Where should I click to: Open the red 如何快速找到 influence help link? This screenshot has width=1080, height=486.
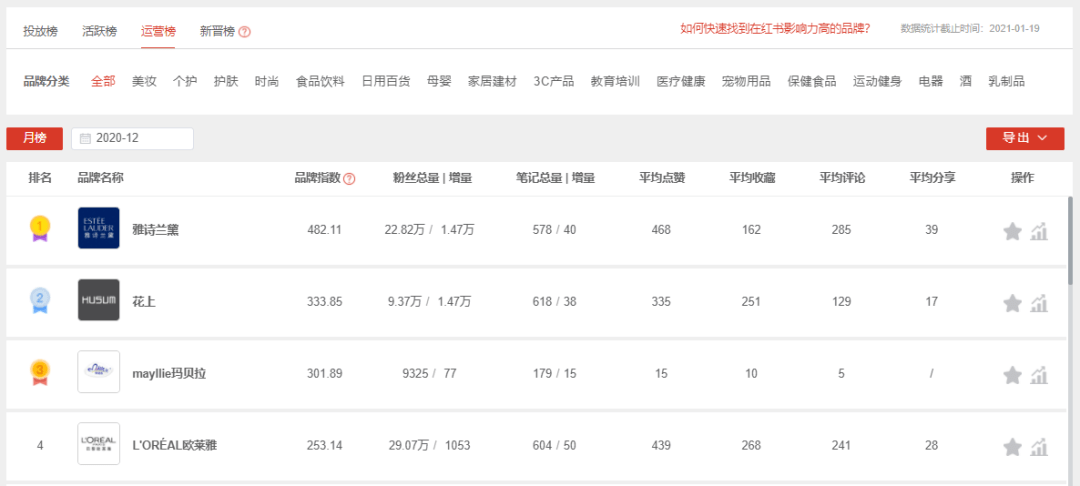pos(774,28)
